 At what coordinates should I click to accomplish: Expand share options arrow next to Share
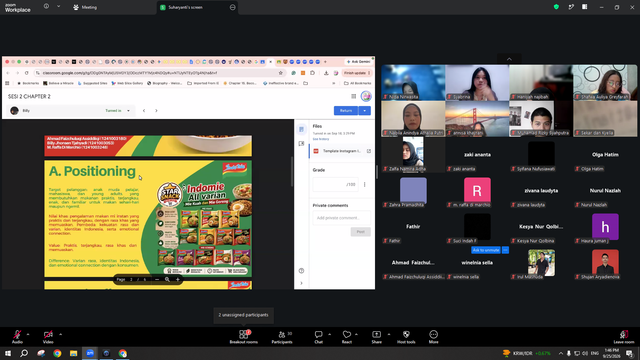(x=389, y=334)
